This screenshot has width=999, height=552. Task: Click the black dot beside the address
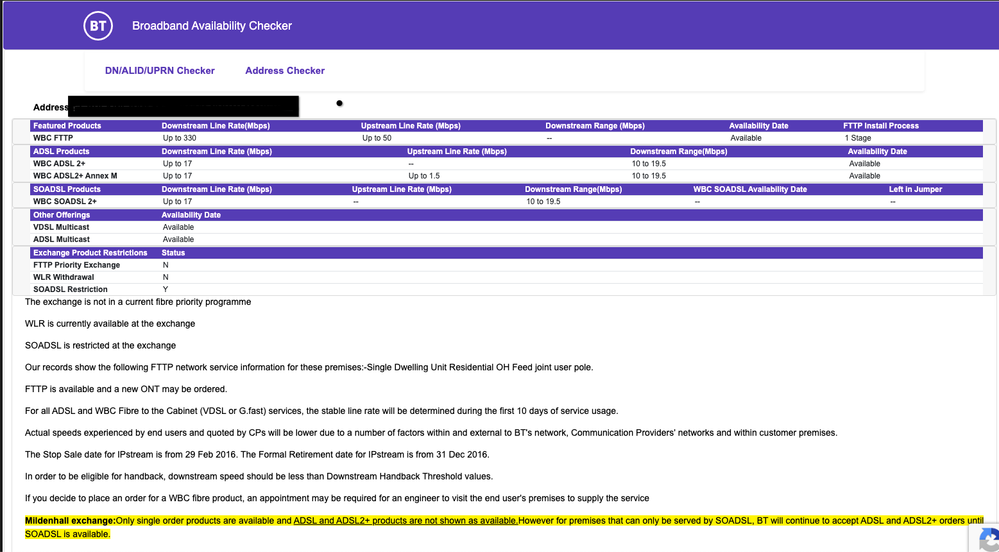click(340, 103)
